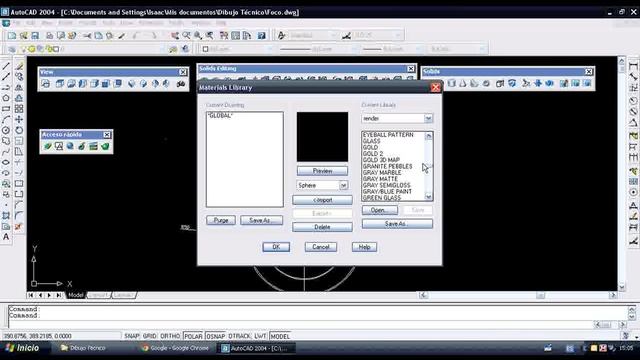Select GRAY MARBLE in the library list
This screenshot has height=360, width=640.
tap(382, 173)
